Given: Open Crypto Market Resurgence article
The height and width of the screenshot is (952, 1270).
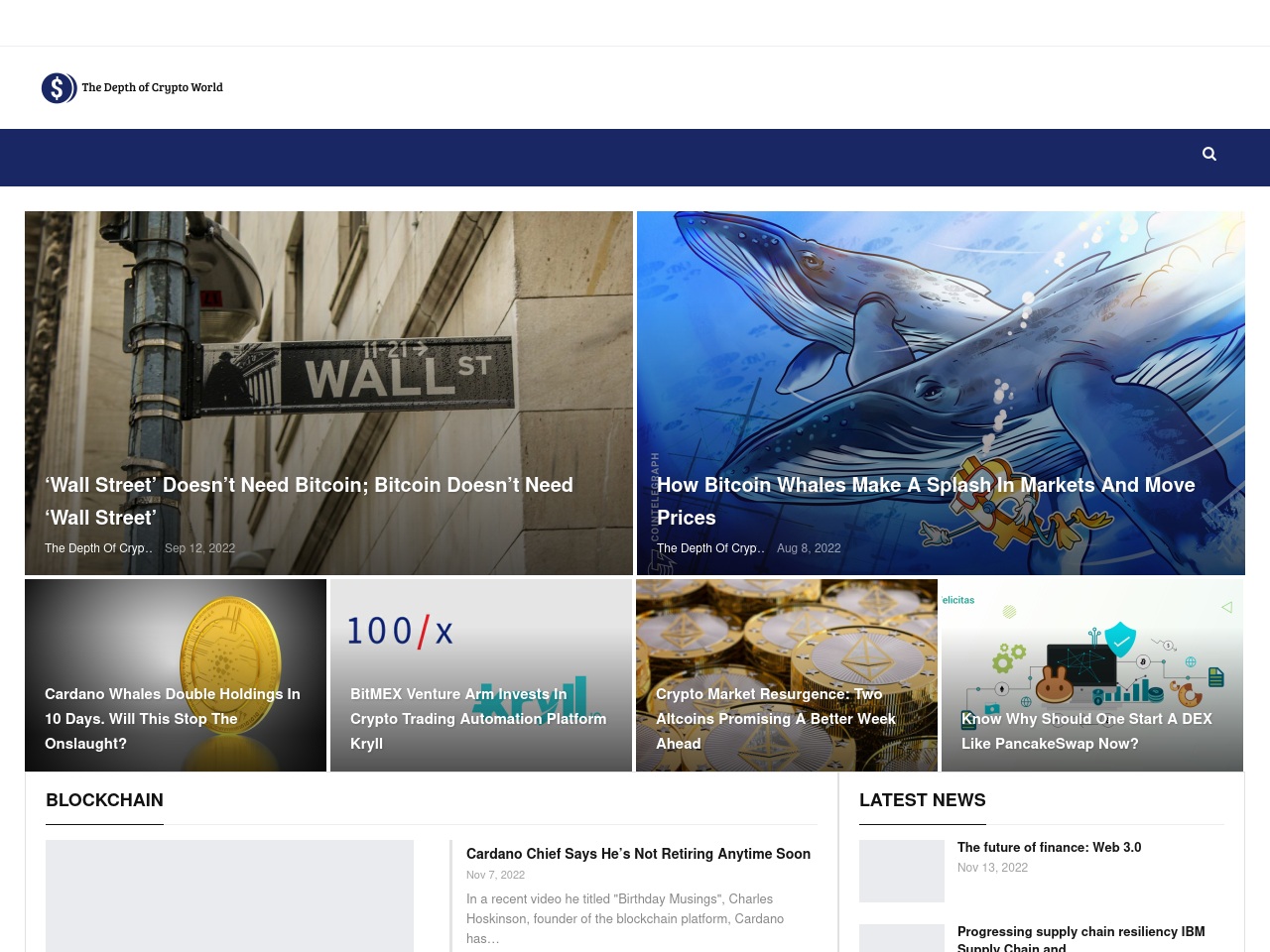Looking at the screenshot, I should coord(776,719).
